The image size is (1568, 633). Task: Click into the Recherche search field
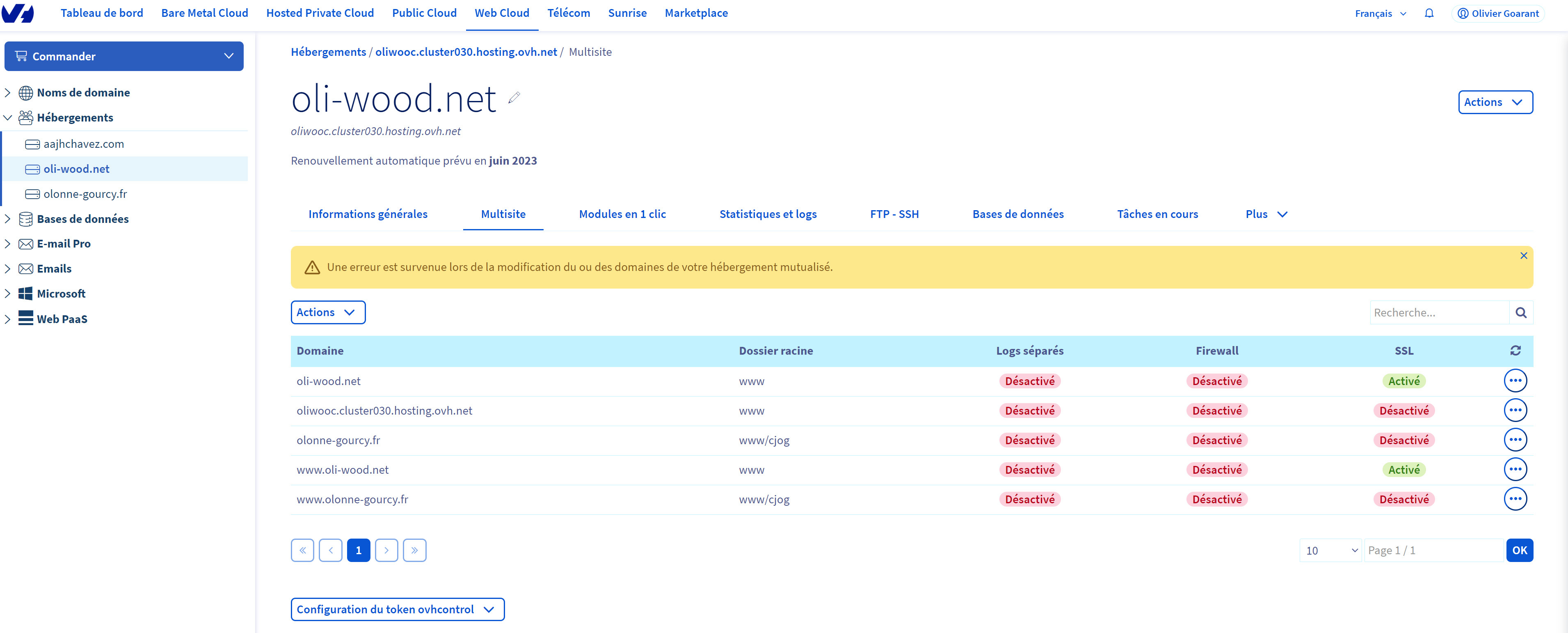(1439, 312)
